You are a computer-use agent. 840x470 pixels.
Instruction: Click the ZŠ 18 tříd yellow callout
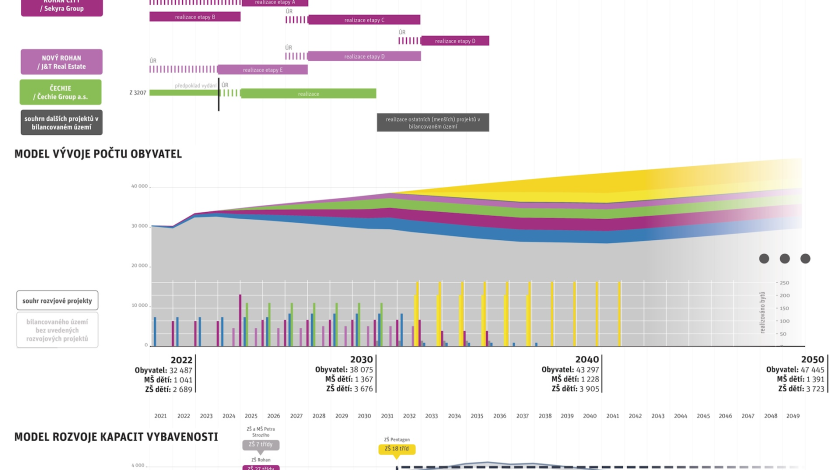click(x=397, y=449)
